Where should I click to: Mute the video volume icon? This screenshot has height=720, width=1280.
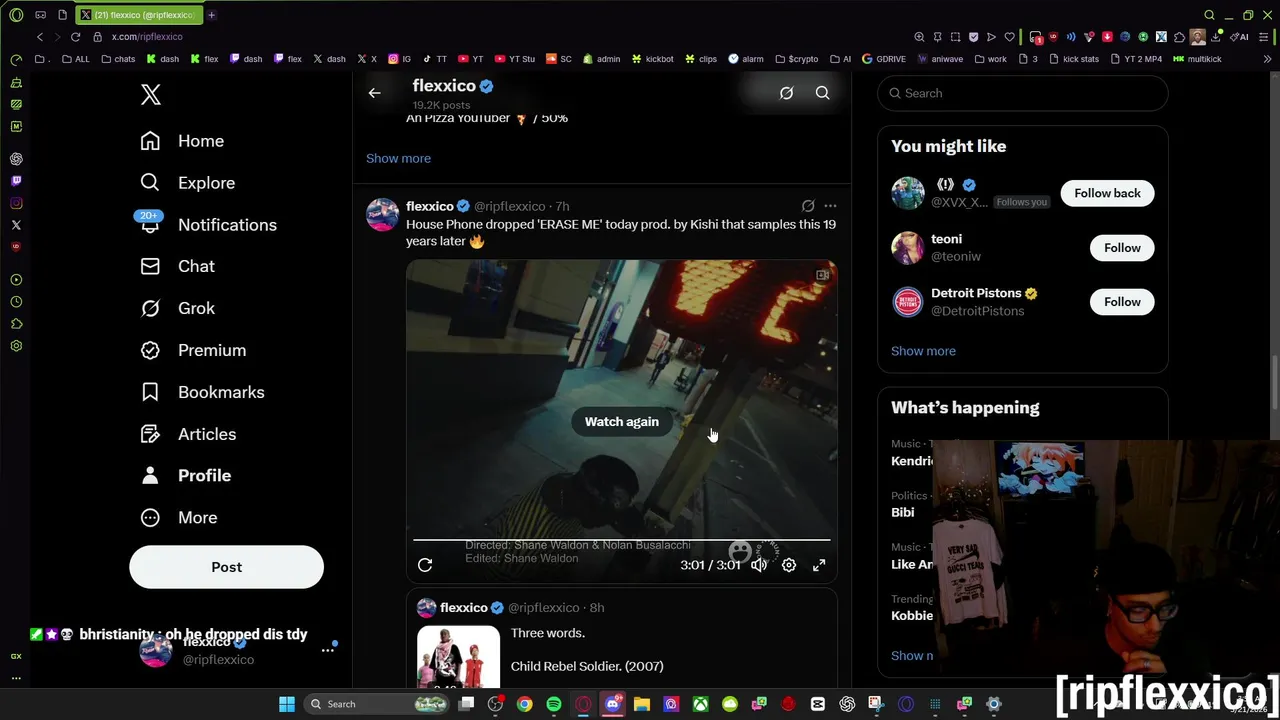(759, 565)
